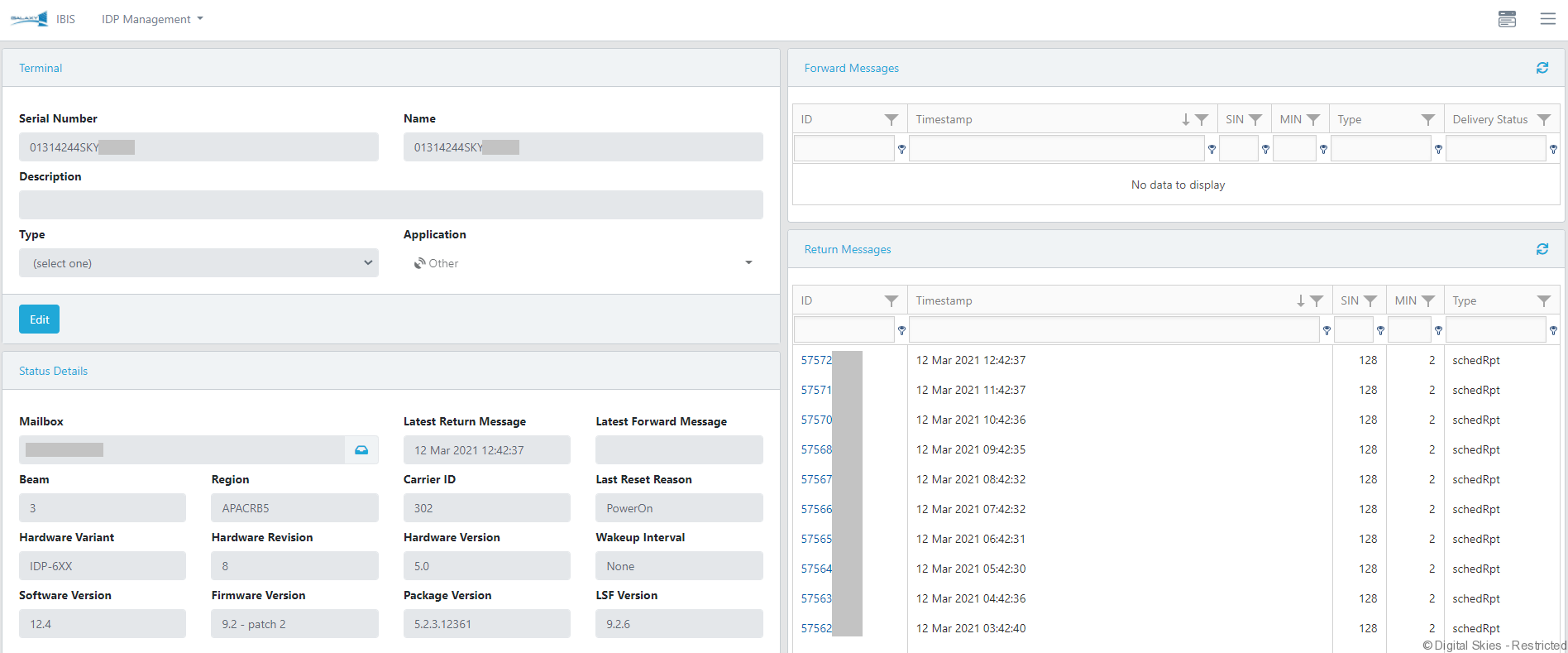Open the hamburger menu at top right
Image resolution: width=1568 pixels, height=653 pixels.
pyautogui.click(x=1547, y=19)
